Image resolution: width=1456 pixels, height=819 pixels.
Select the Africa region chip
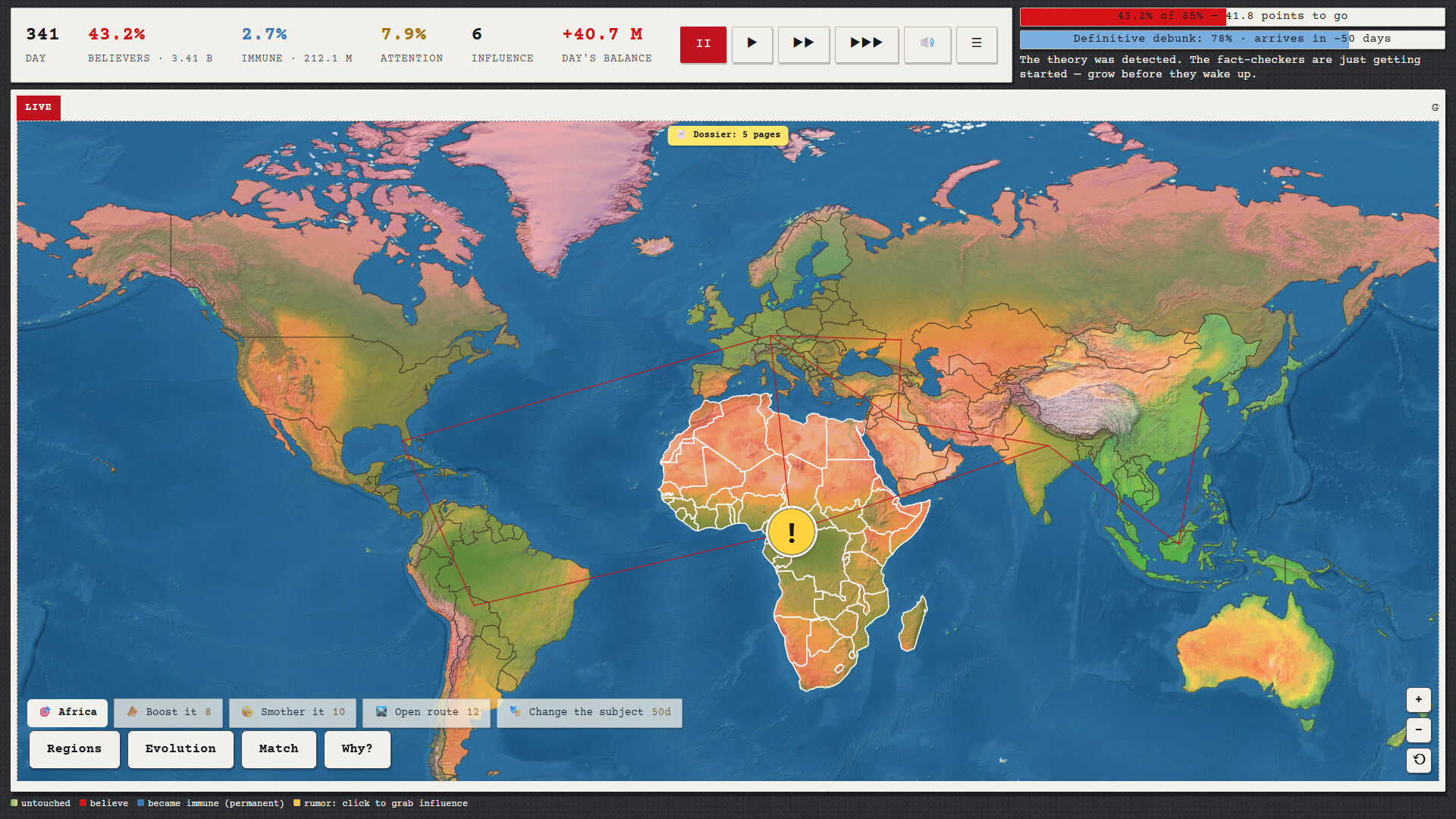(67, 713)
